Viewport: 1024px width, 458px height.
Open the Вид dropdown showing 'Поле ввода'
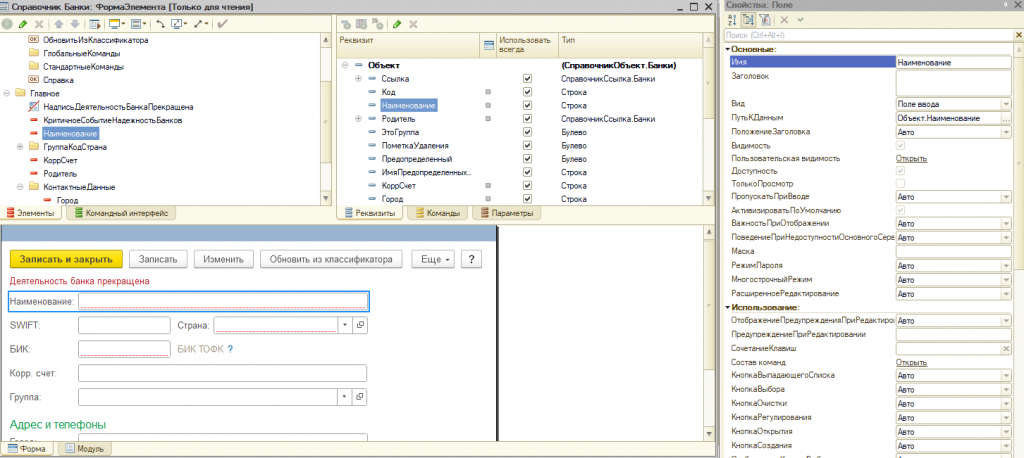1006,104
